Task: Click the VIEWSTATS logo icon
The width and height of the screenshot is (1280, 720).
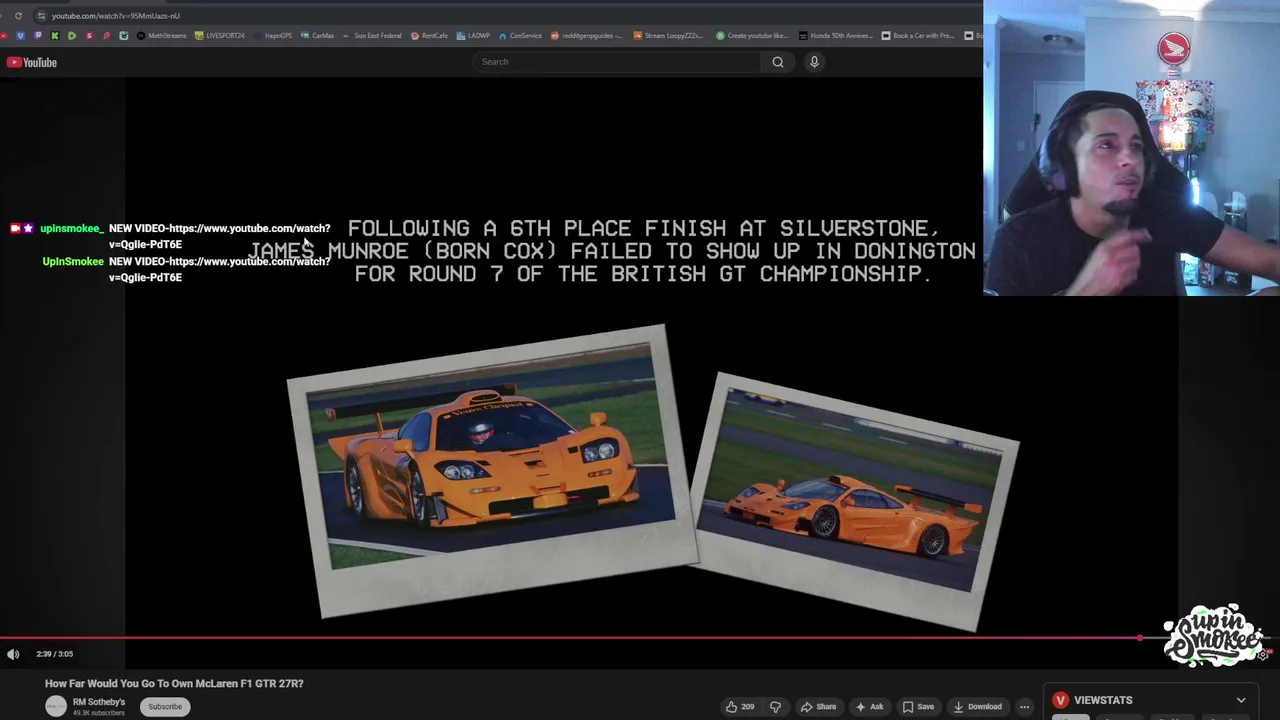Action: pyautogui.click(x=1060, y=700)
